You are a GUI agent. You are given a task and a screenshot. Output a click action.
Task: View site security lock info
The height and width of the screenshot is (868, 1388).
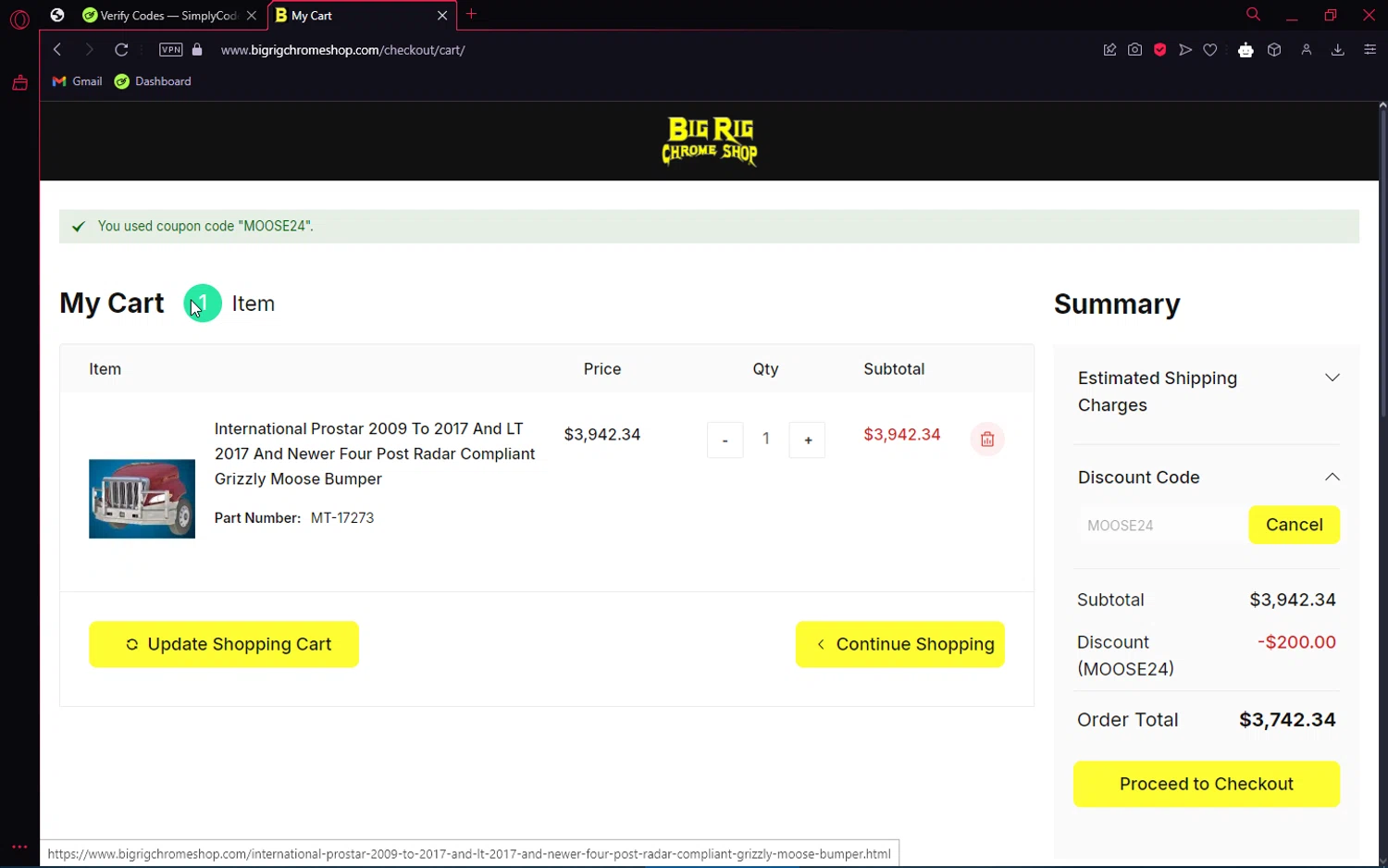[x=197, y=50]
